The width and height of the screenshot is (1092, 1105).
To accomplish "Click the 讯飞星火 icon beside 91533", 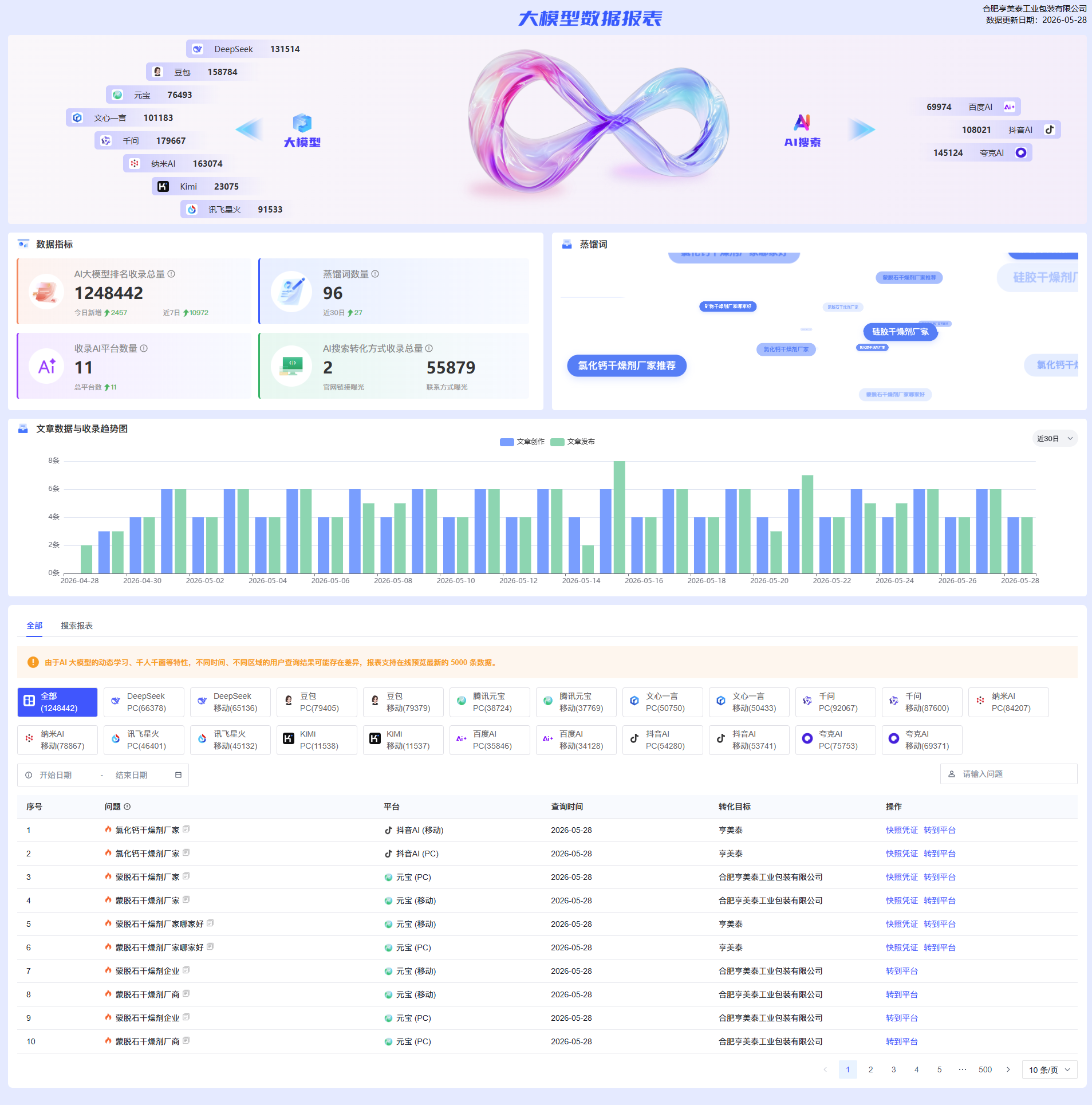I will [192, 210].
